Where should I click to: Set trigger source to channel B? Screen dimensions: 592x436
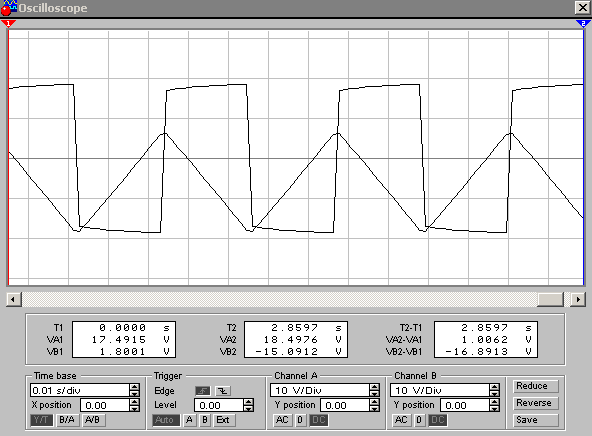click(x=205, y=420)
